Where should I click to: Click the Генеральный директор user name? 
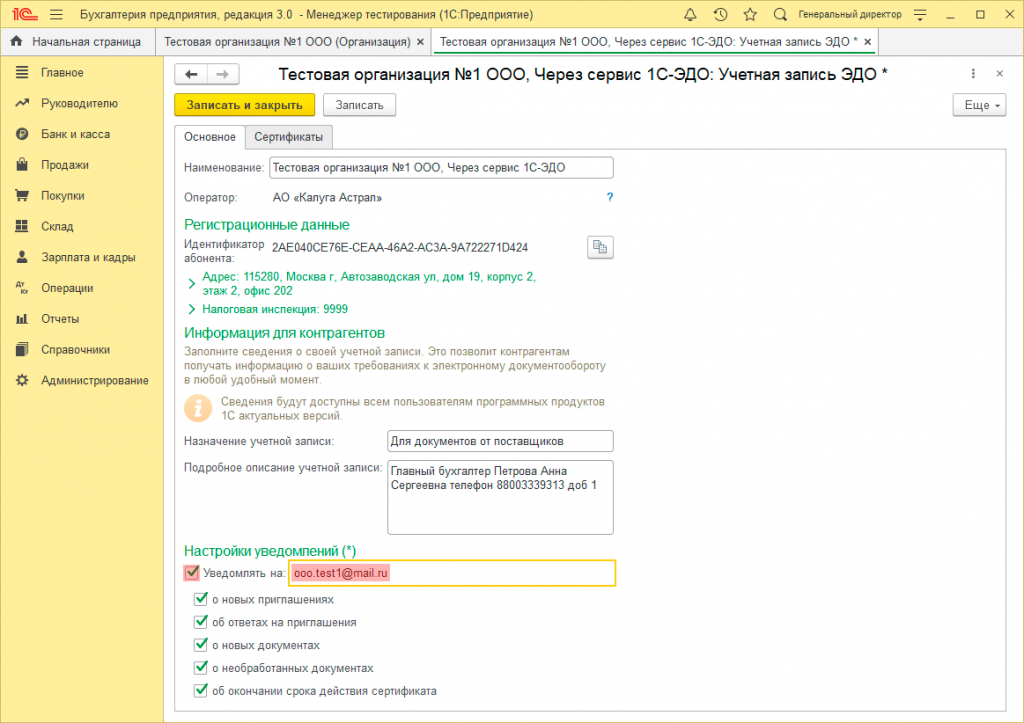(850, 14)
